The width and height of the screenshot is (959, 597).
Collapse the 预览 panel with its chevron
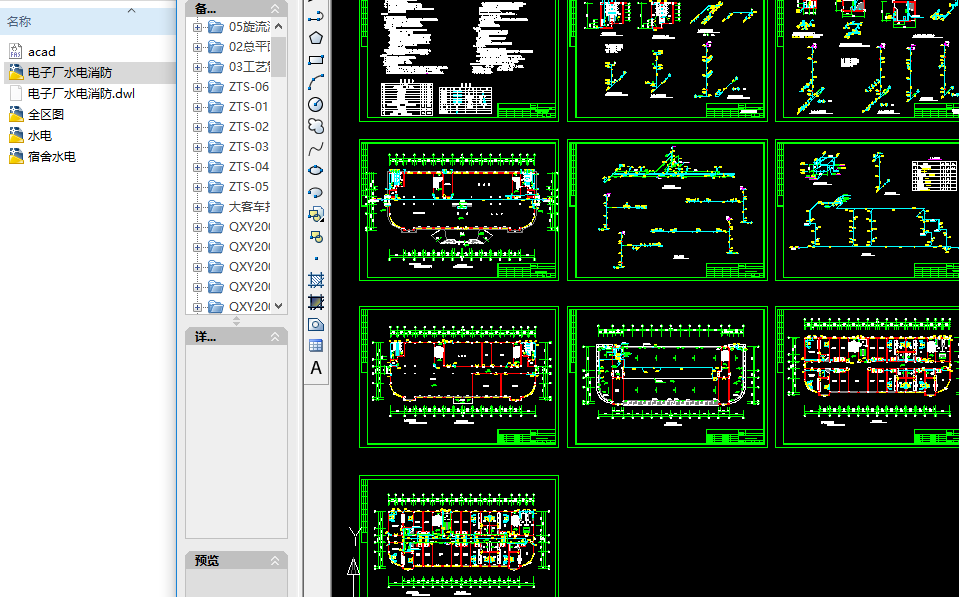(275, 560)
